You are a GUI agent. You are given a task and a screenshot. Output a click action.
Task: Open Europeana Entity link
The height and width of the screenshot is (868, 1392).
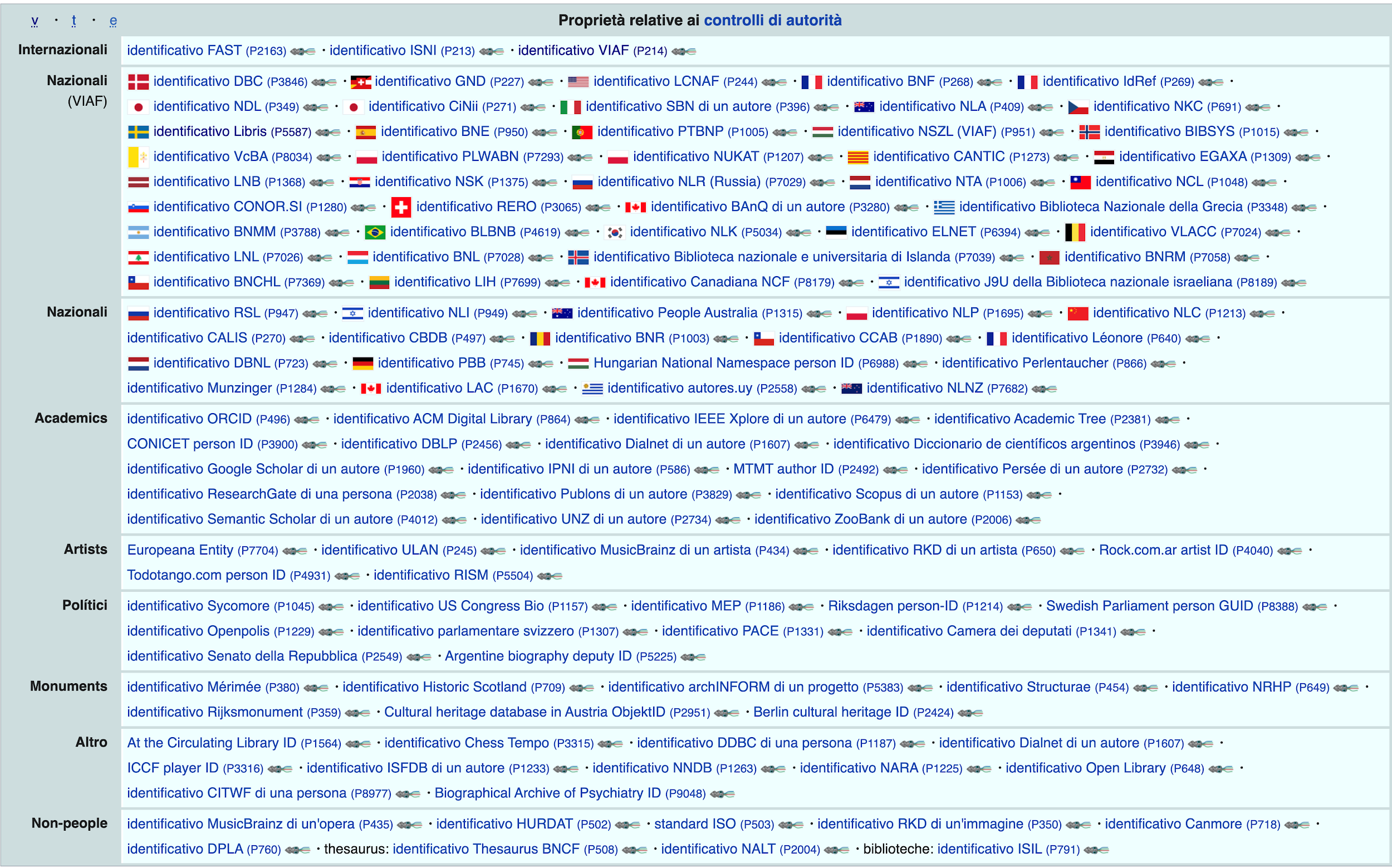tap(203, 550)
